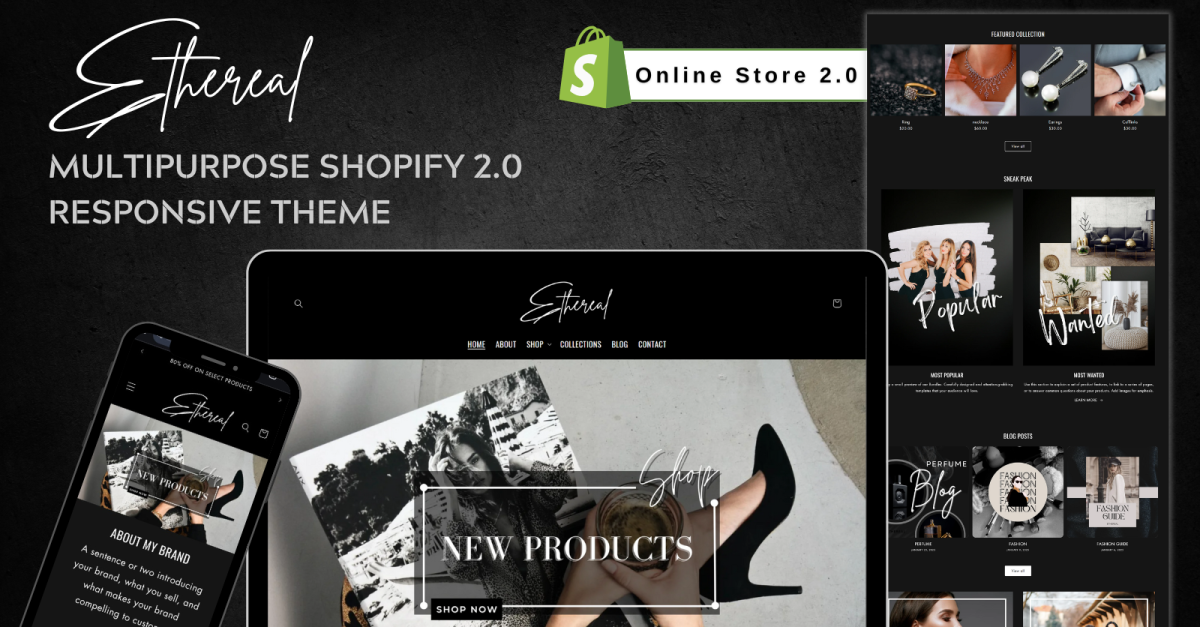Follow the LEARN MORE link under Most Wanted

[x=1088, y=400]
